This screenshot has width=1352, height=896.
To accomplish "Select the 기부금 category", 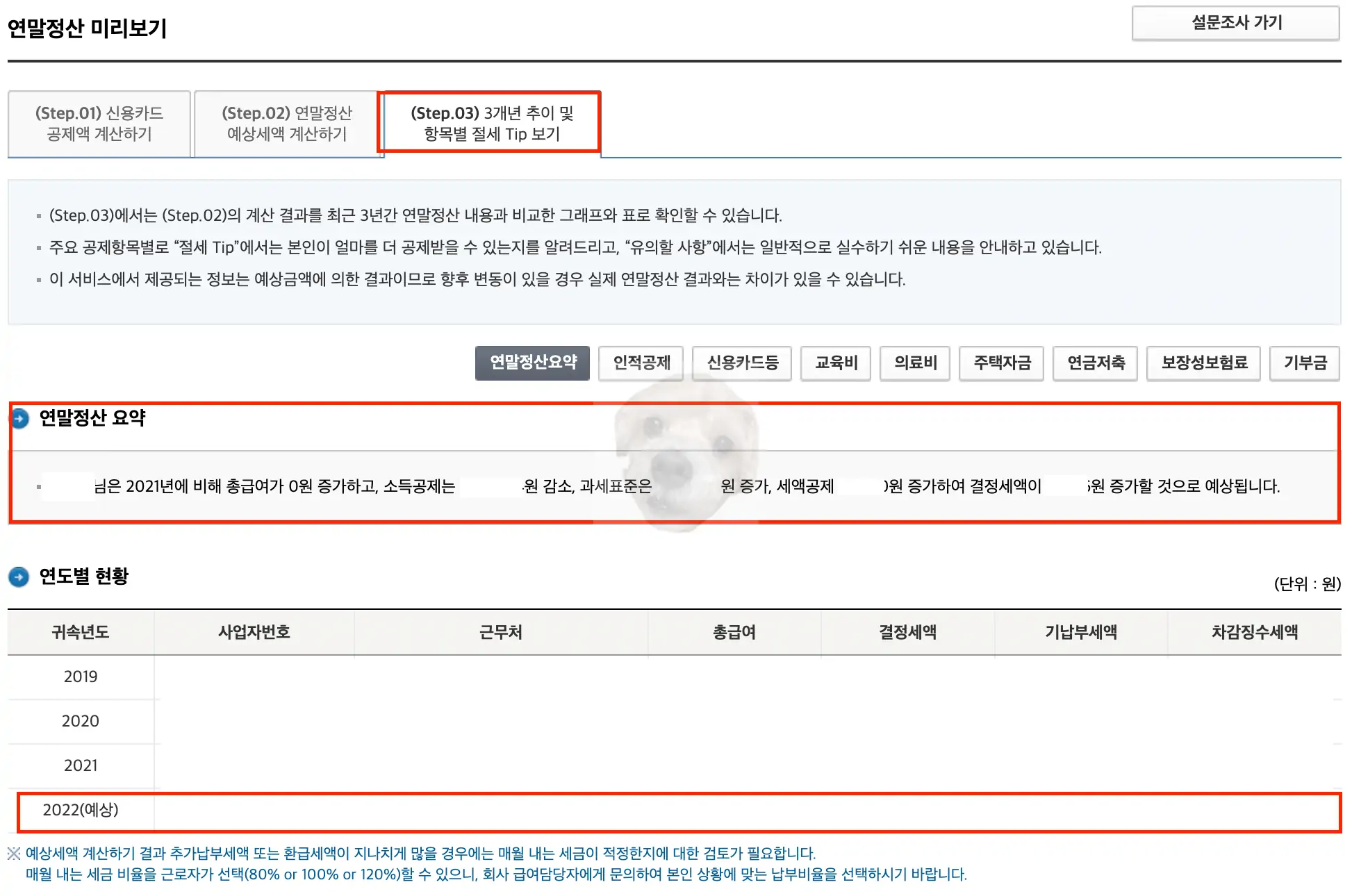I will point(1304,363).
